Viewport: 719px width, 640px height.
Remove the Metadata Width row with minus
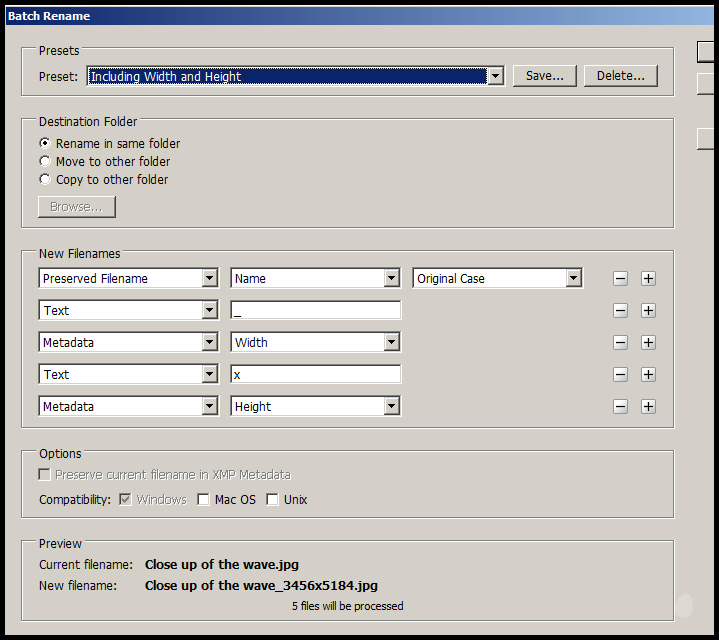pyautogui.click(x=620, y=343)
